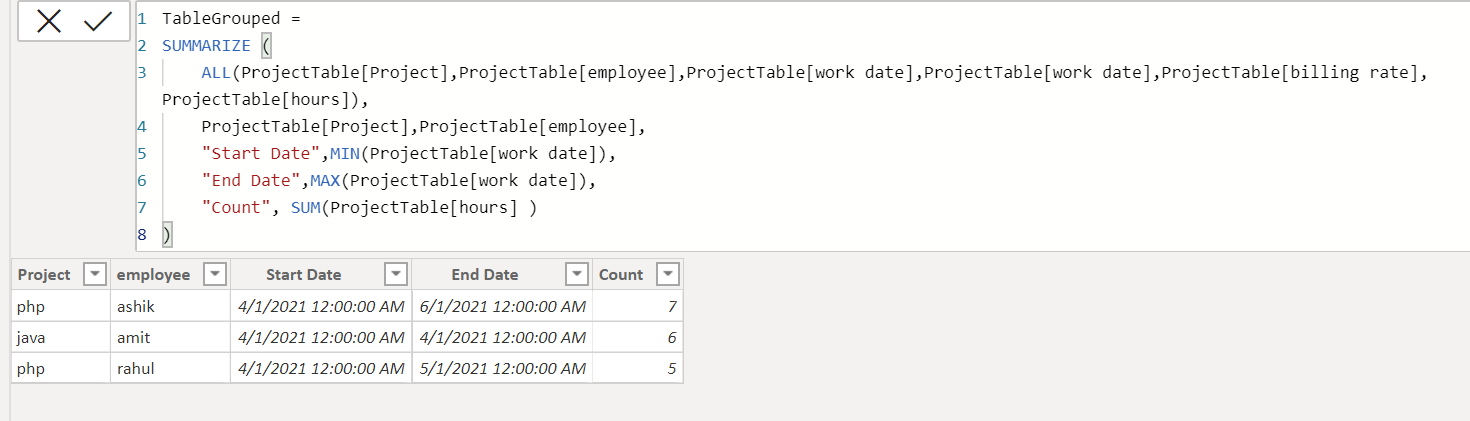
Task: Click the SUMMARIZE keyword in the formula
Action: coord(206,46)
